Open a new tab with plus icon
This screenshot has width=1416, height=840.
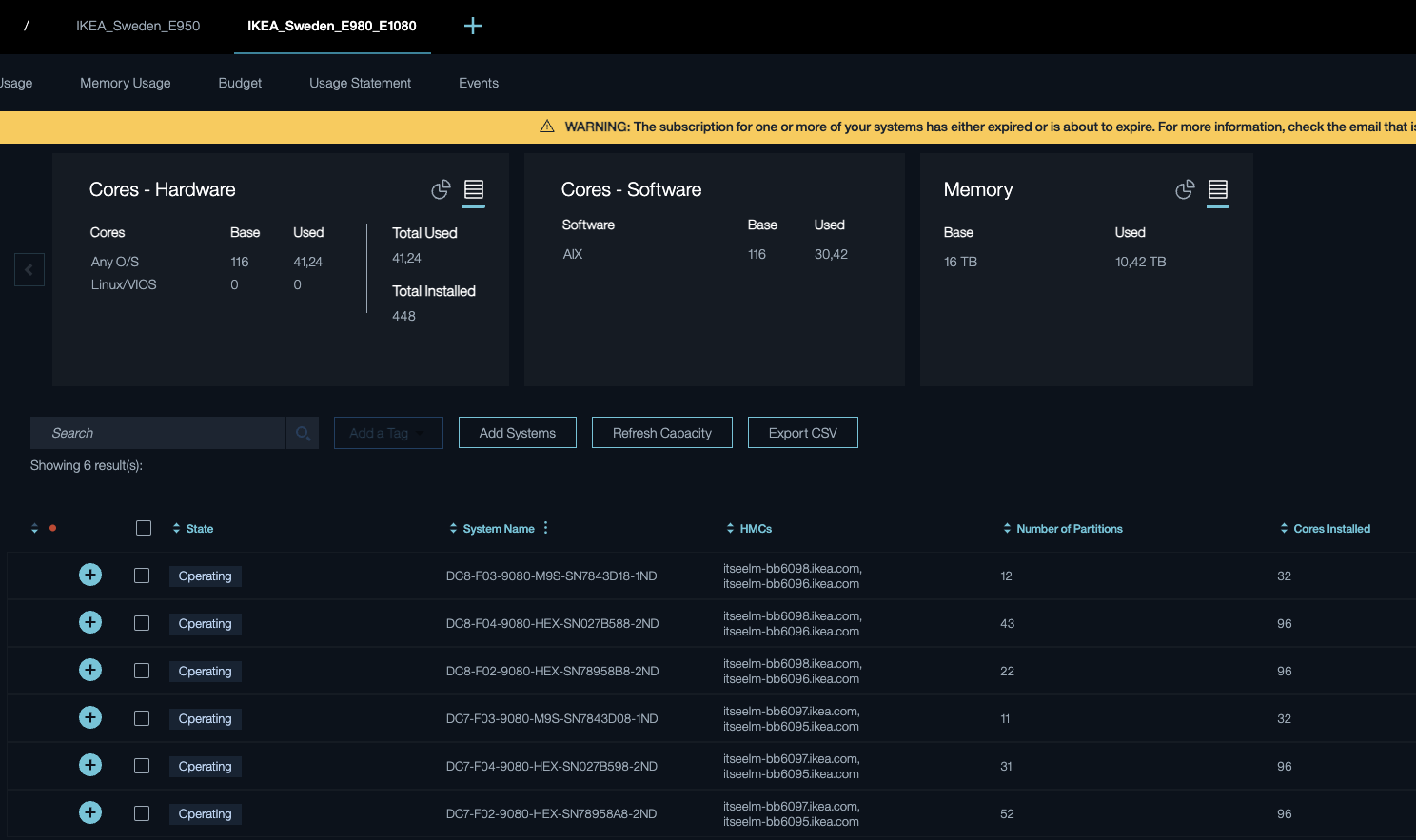click(472, 26)
